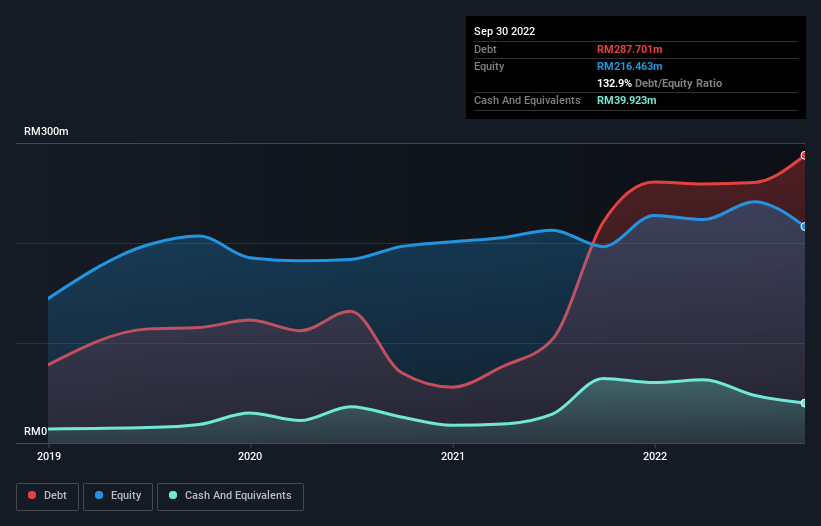Click the RM39.923m cash value
The image size is (821, 526).
point(626,100)
